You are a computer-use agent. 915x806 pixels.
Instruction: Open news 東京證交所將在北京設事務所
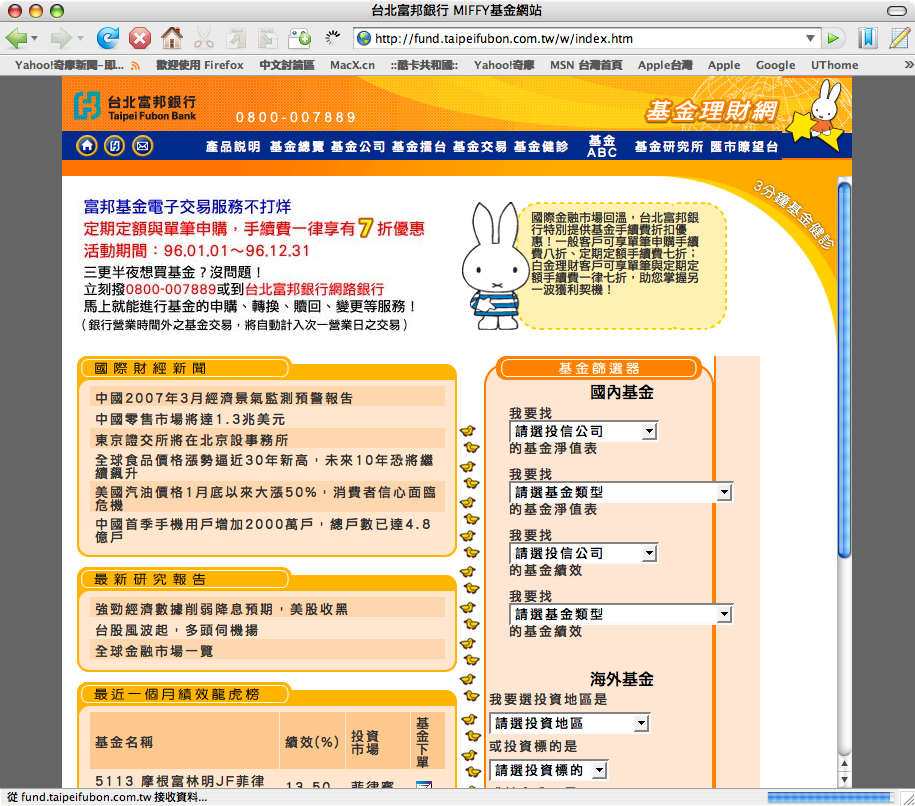(x=191, y=440)
